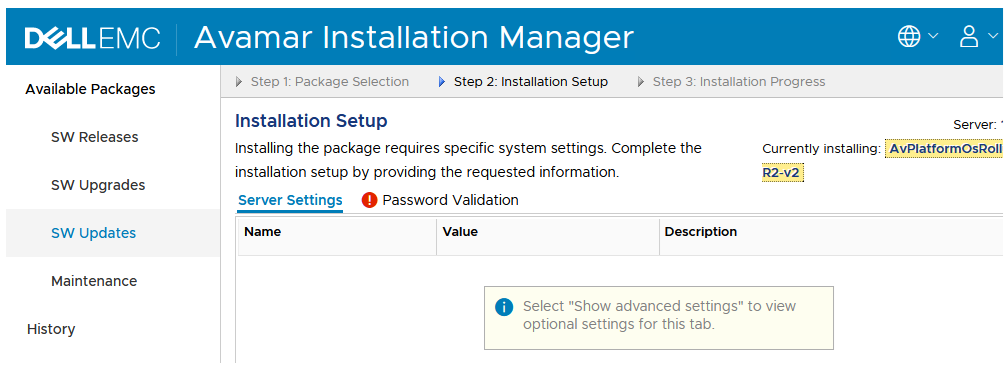Go to Step 3: Installation Progress
The height and width of the screenshot is (373, 1007).
739,82
